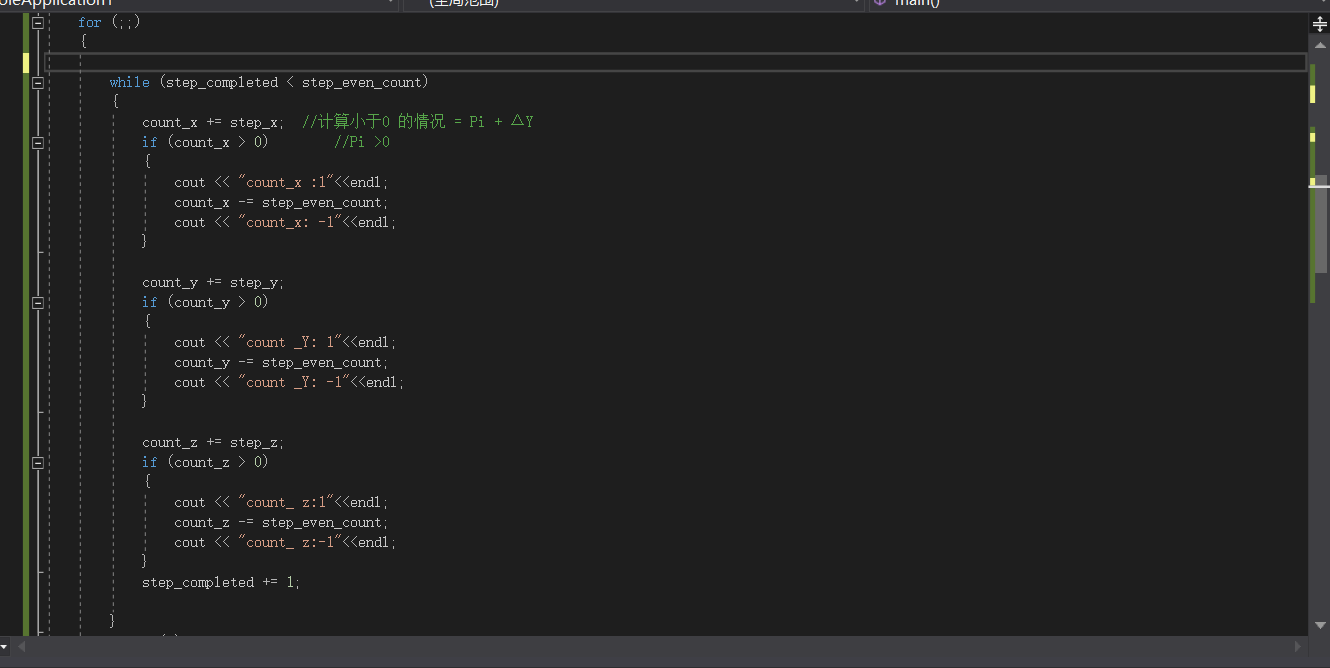Image resolution: width=1330 pixels, height=668 pixels.
Task: Click the vertical scrollbar up arrow
Action: point(1320,43)
